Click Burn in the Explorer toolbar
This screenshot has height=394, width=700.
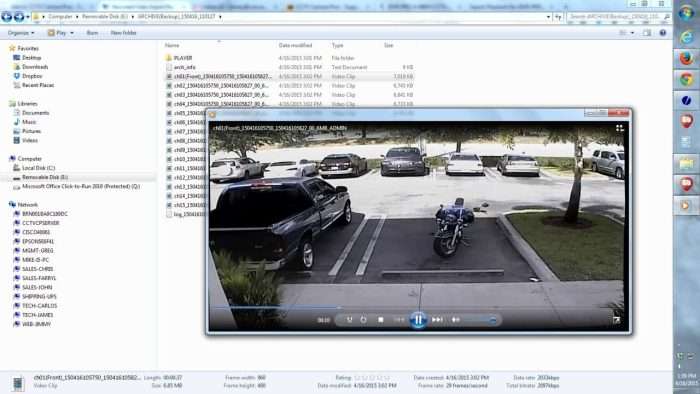pyautogui.click(x=92, y=33)
